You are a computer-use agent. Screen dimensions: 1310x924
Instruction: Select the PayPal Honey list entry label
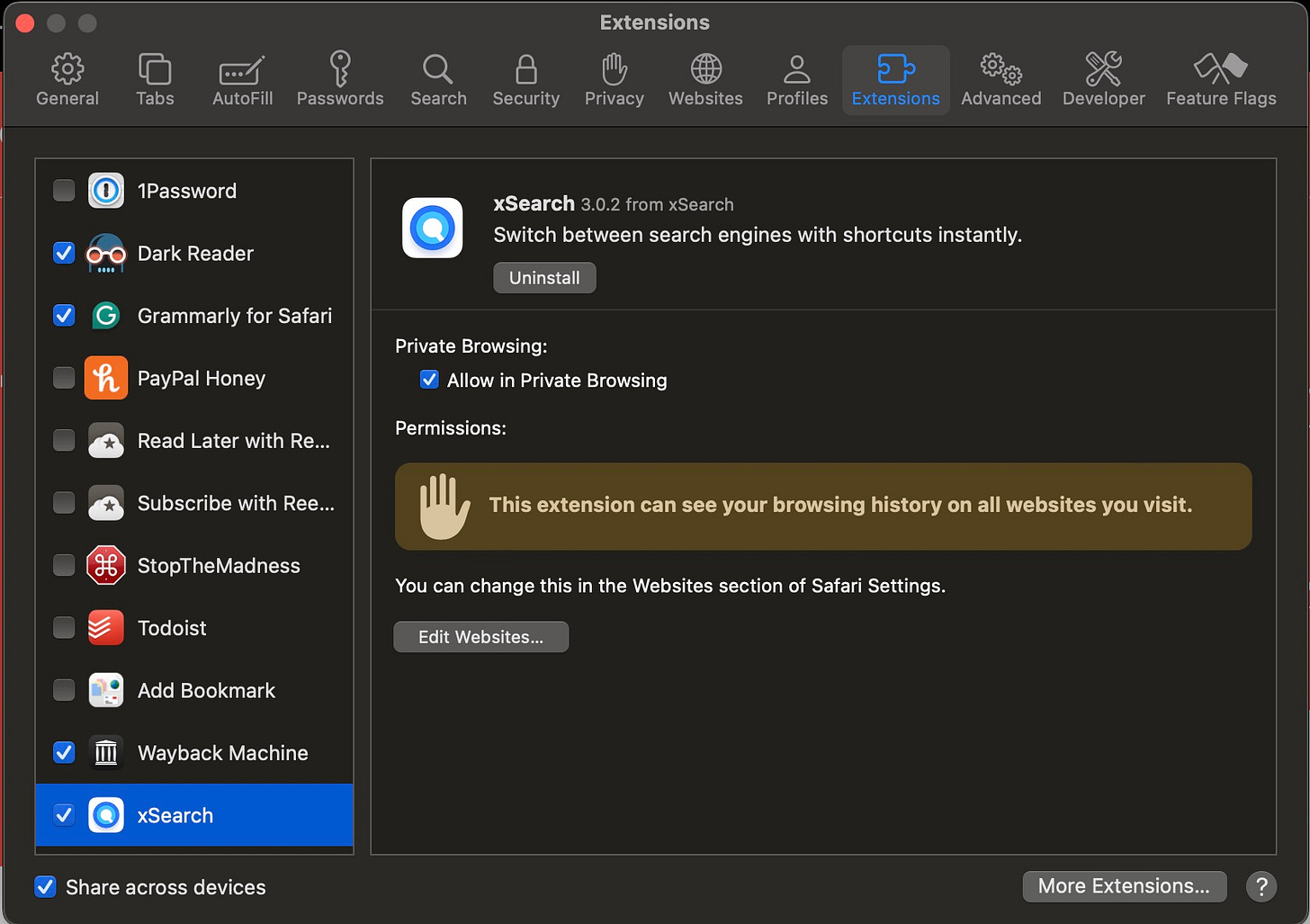point(202,379)
